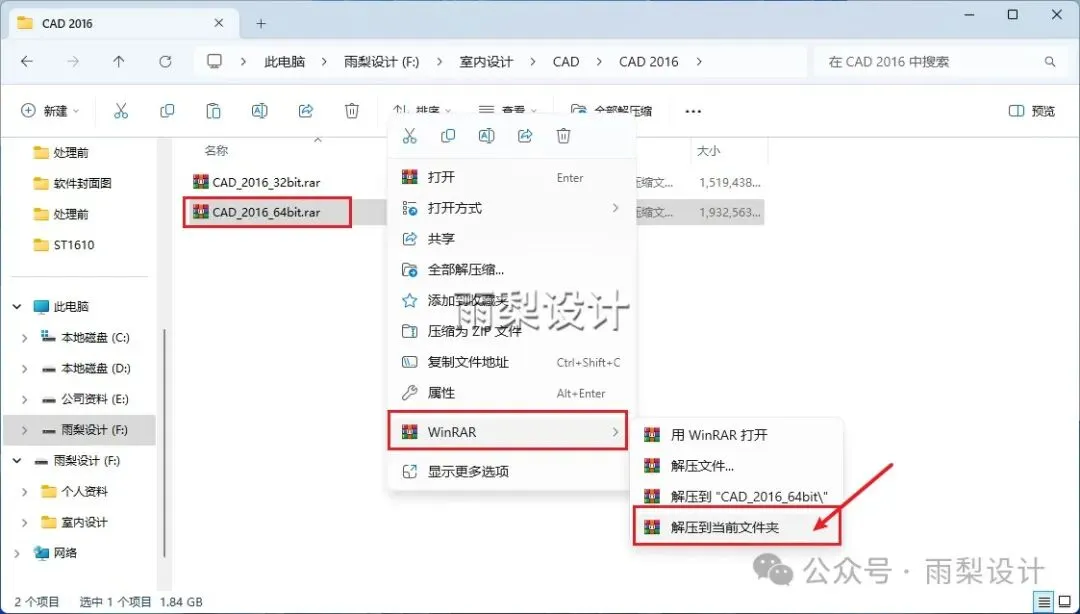Open the WinRAR submenu entry
1080x614 pixels.
pyautogui.click(x=508, y=431)
